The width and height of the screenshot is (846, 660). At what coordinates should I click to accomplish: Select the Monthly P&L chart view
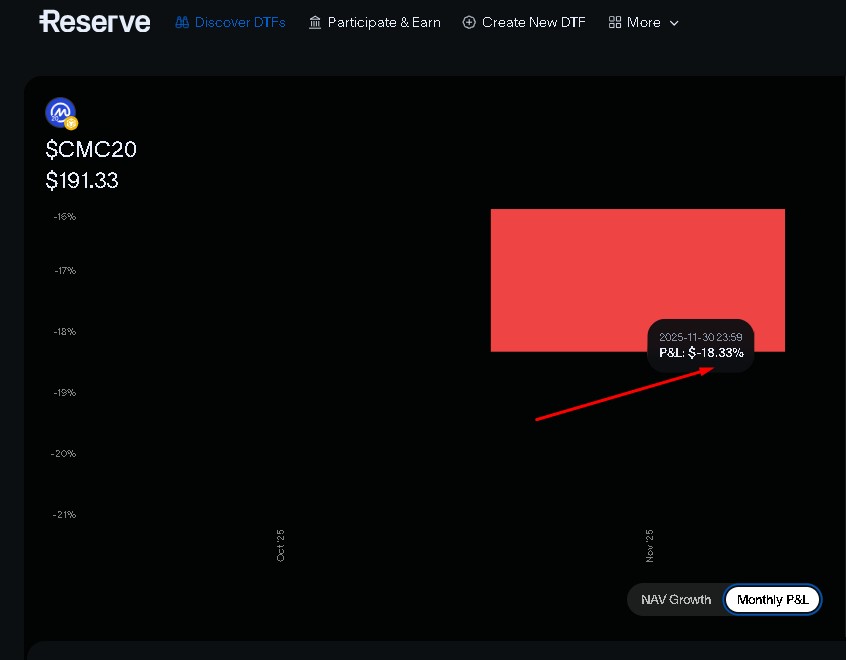point(772,600)
